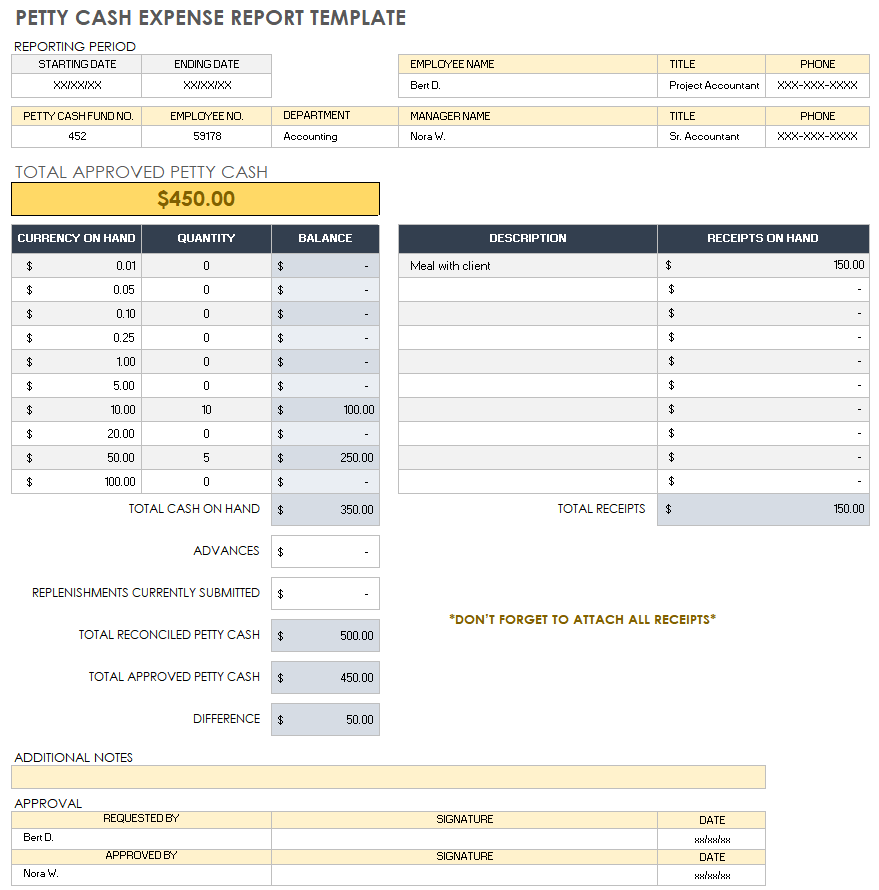Image resolution: width=879 pixels, height=890 pixels.
Task: Select manager name cell Nora W.
Action: 528,136
